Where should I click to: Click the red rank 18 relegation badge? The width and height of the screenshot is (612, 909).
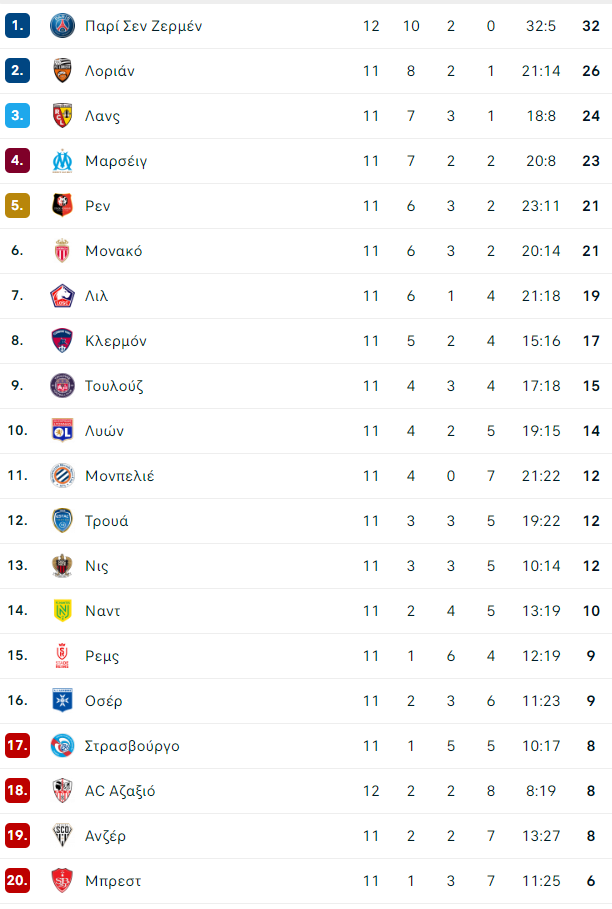coord(17,790)
